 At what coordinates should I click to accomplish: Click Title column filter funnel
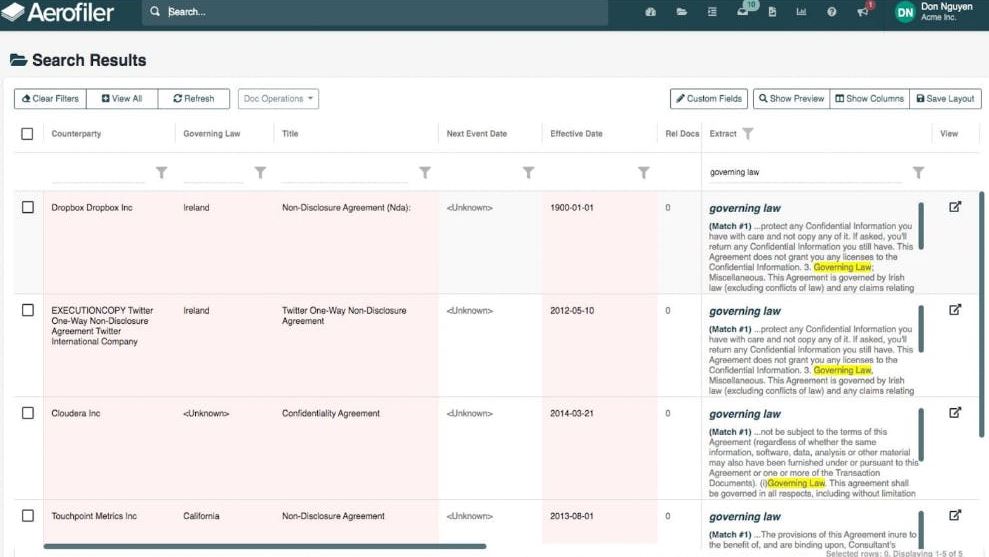point(425,172)
